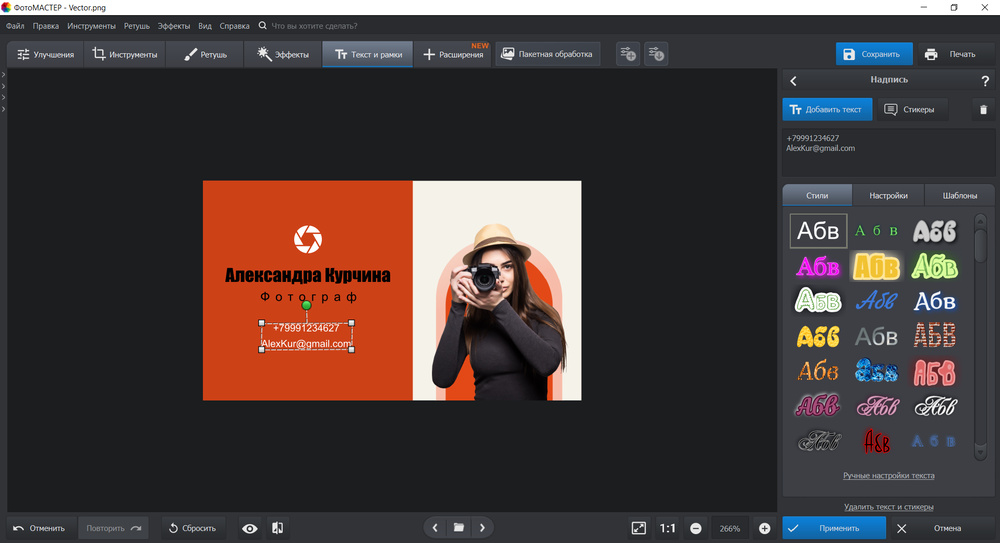Click the Сбросить reset button
The height and width of the screenshot is (543, 1000).
point(193,528)
